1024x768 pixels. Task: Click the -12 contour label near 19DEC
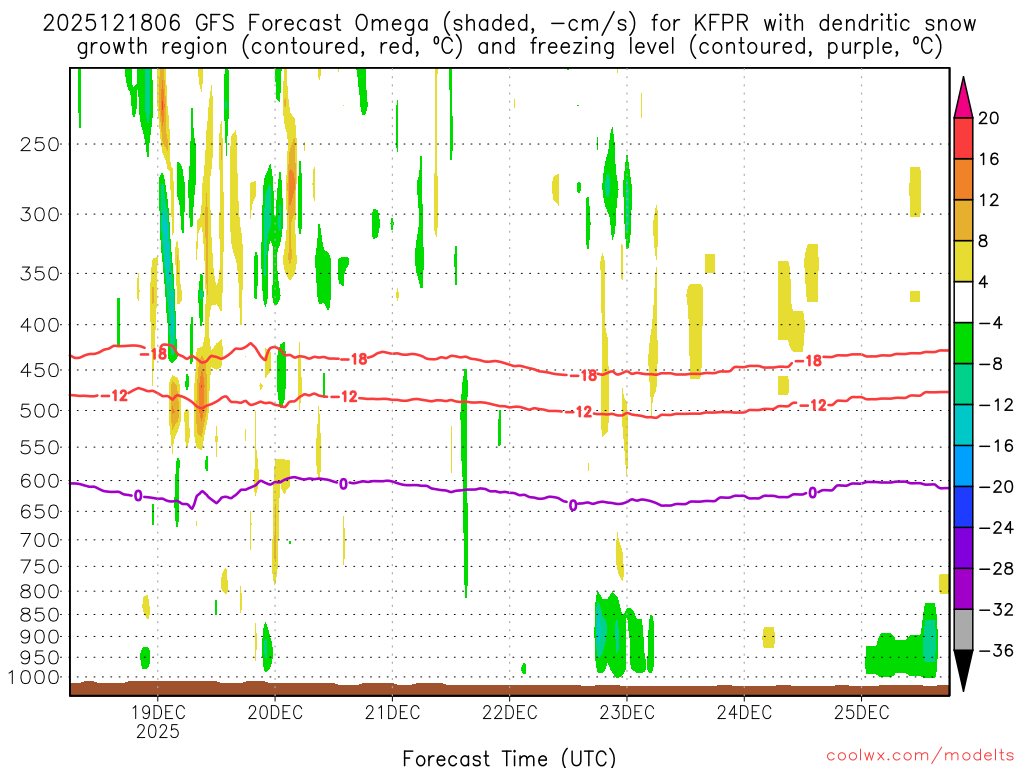click(x=115, y=395)
